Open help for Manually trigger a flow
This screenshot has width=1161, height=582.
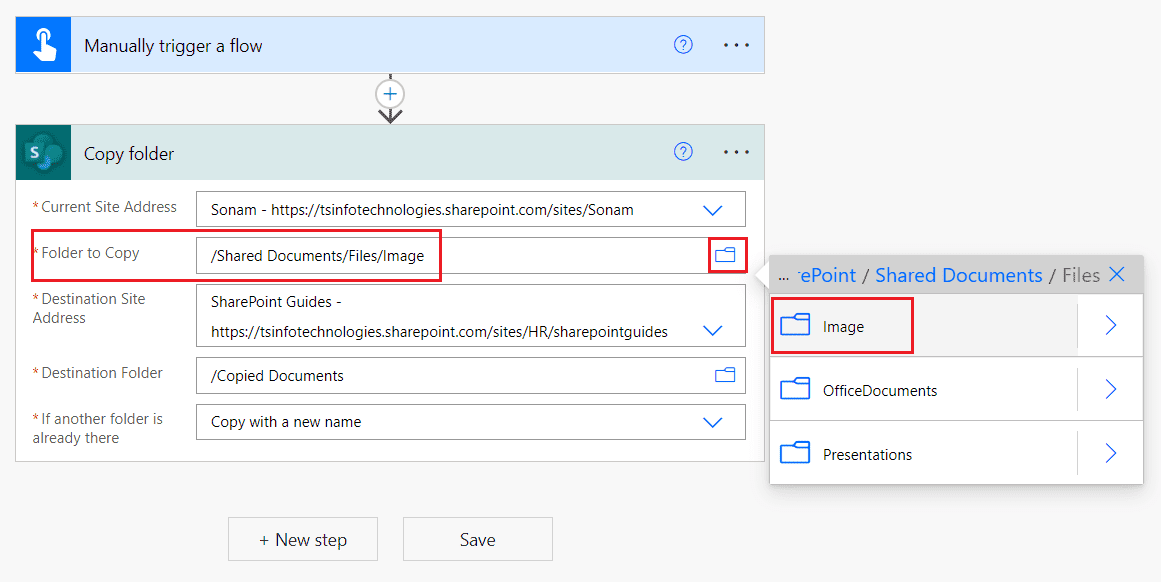click(683, 44)
